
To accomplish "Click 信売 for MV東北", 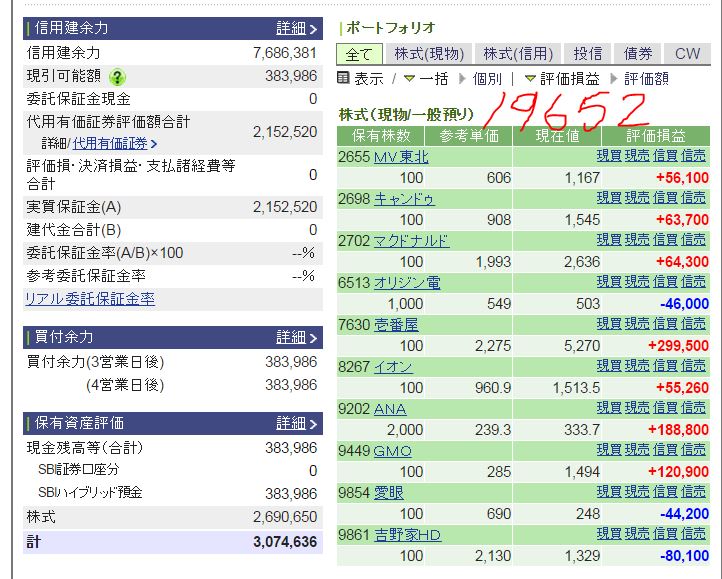I will pos(693,156).
